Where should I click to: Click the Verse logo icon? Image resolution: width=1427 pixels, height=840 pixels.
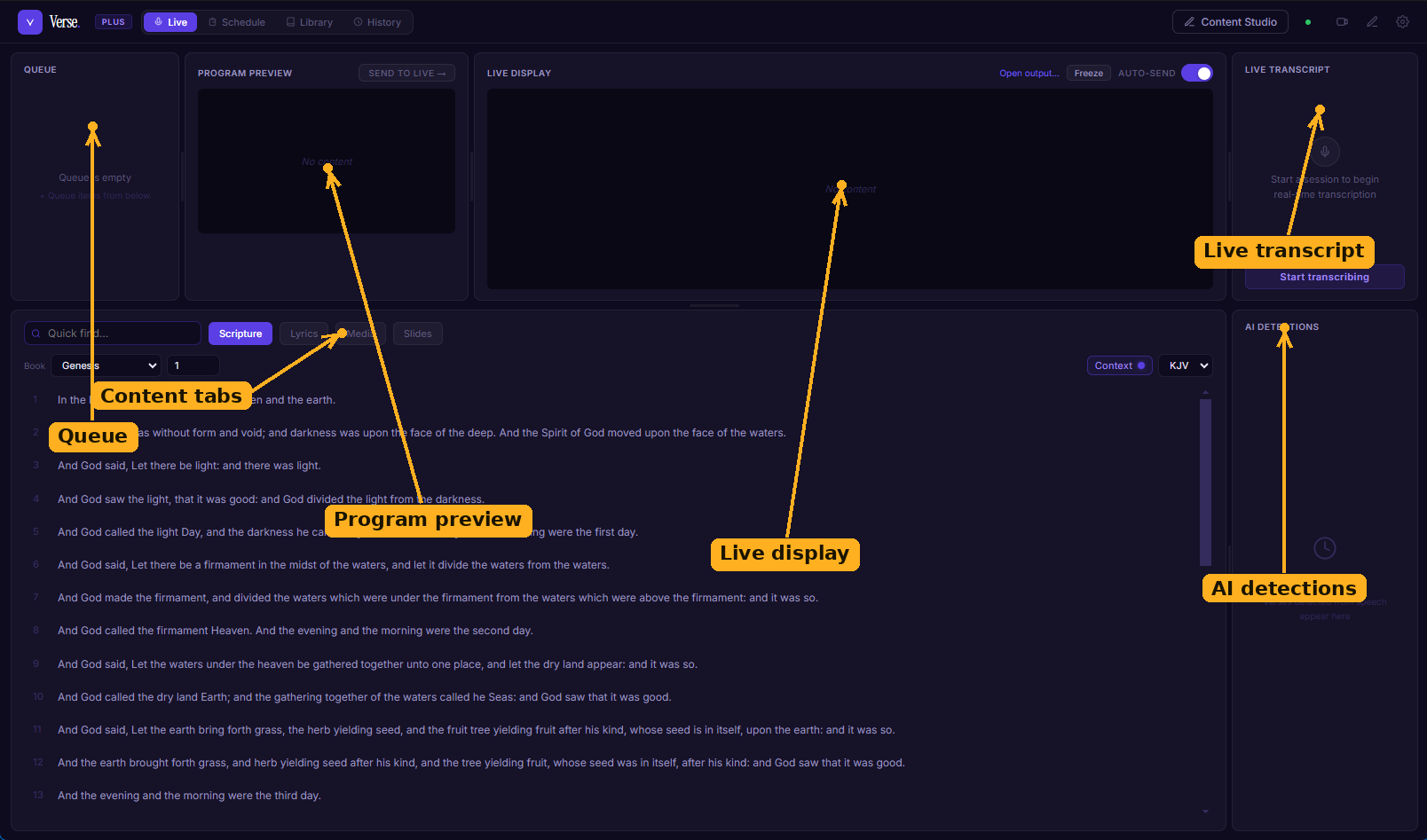(x=30, y=22)
